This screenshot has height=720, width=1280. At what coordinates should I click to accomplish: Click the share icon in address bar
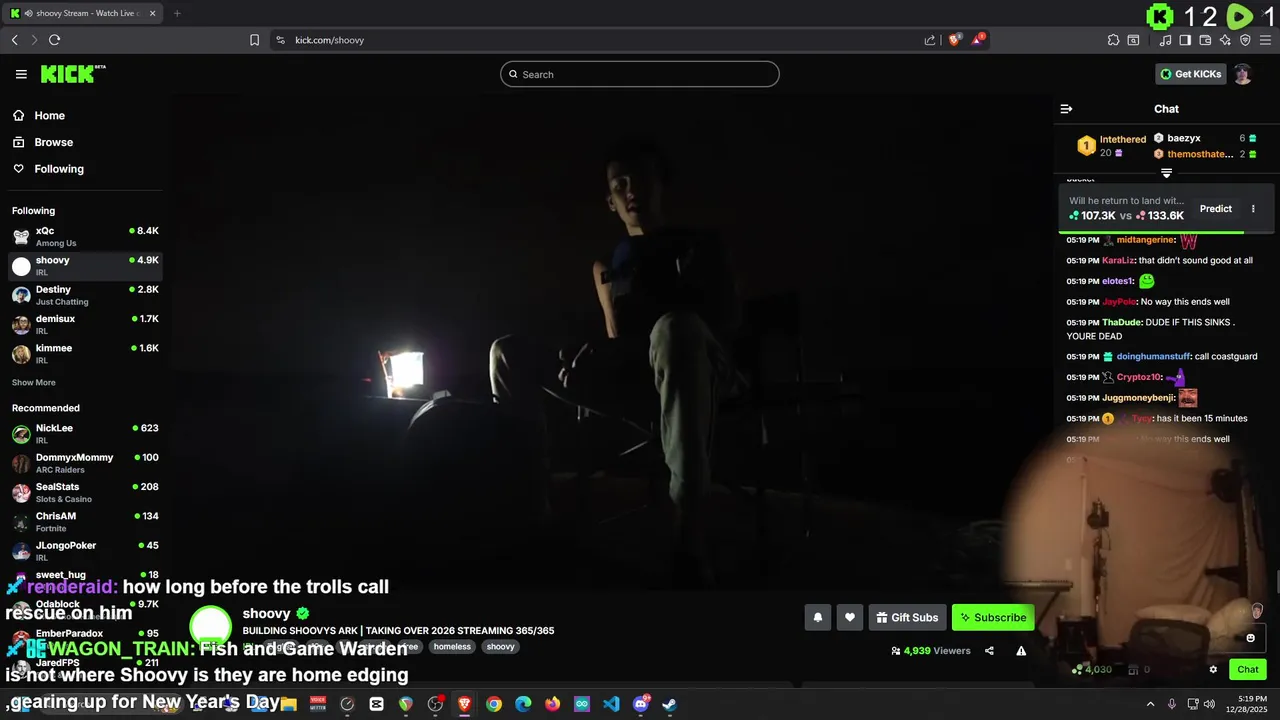[930, 40]
